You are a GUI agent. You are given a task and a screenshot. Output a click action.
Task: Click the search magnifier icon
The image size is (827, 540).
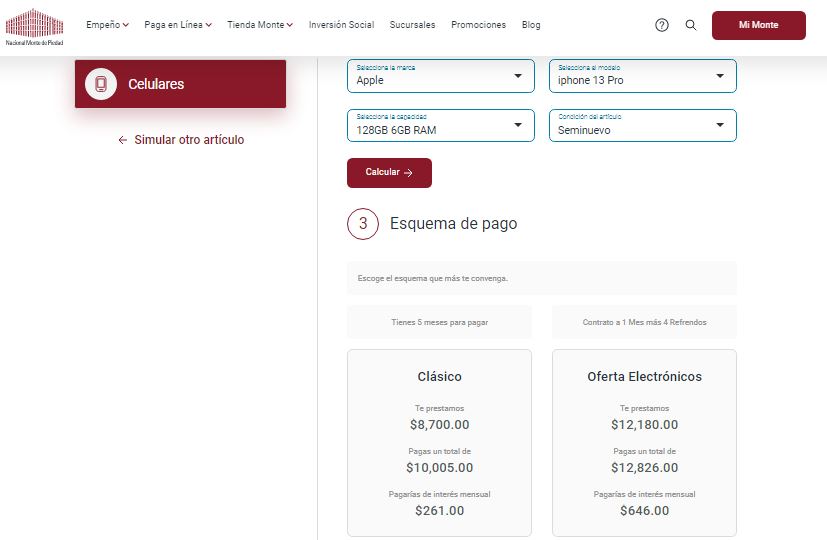(x=690, y=25)
